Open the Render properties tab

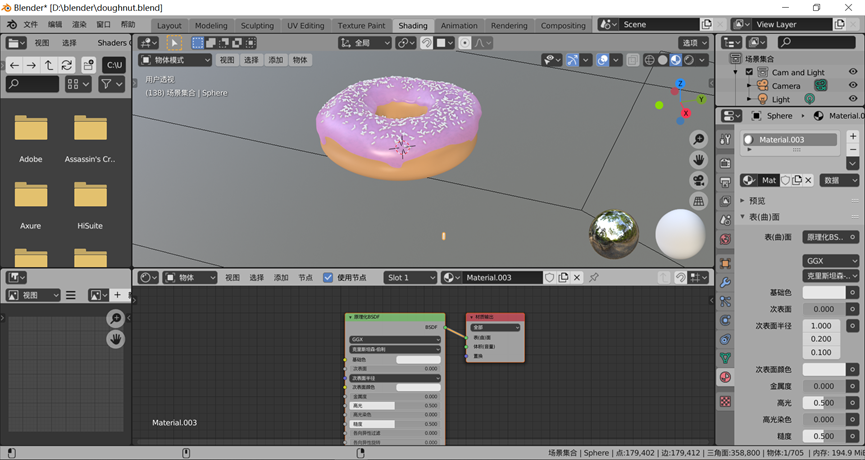(725, 163)
